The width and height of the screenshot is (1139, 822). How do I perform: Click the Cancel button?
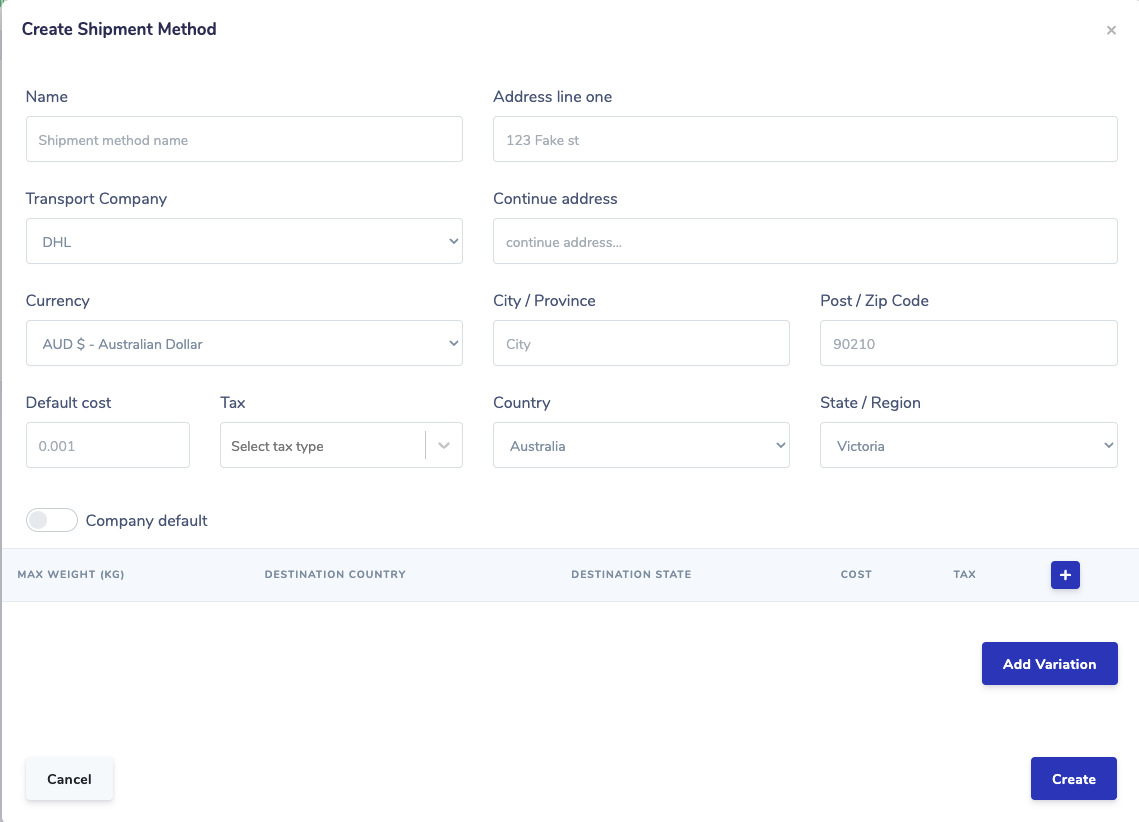pos(69,779)
